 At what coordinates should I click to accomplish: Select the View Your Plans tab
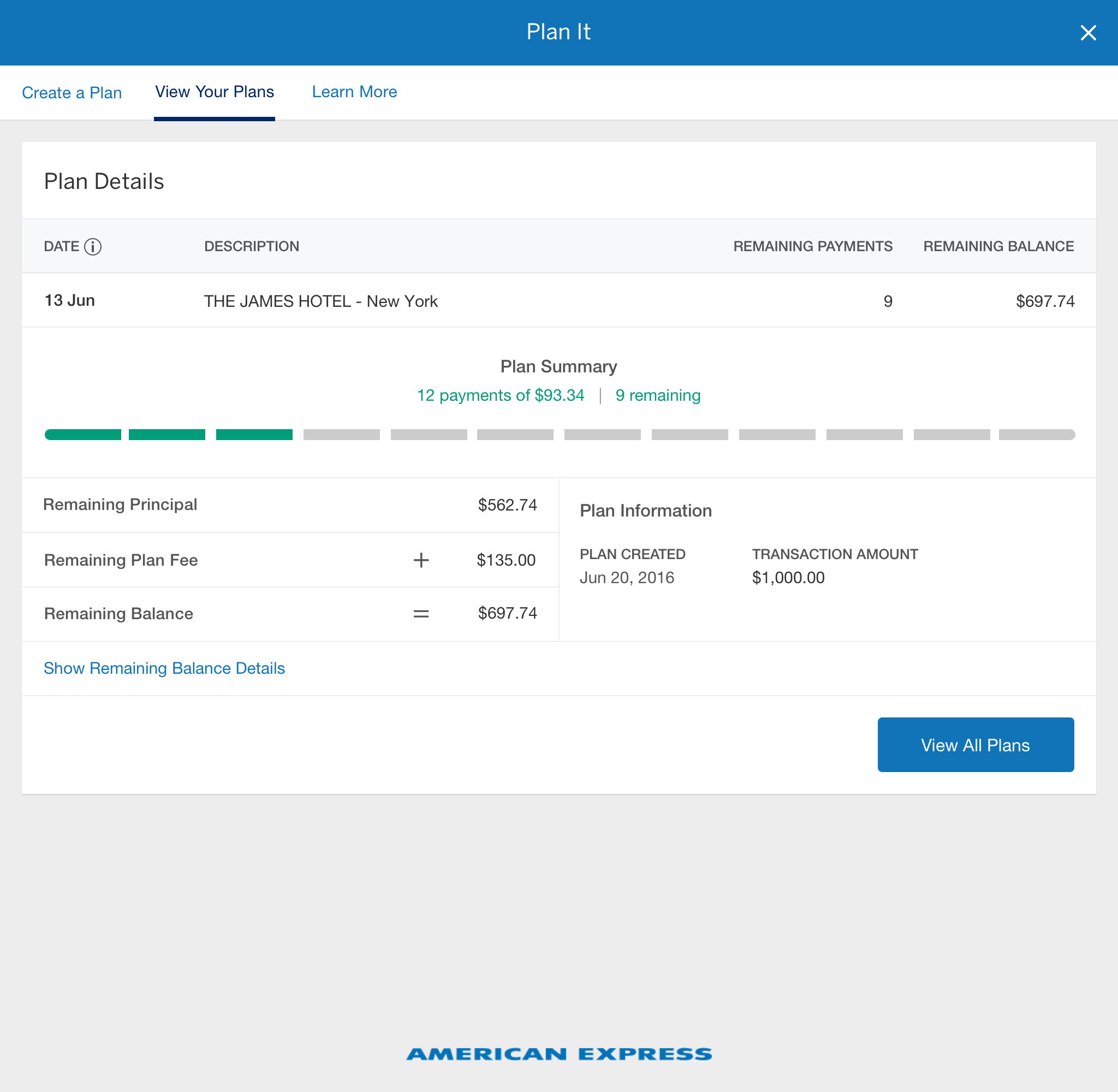215,92
